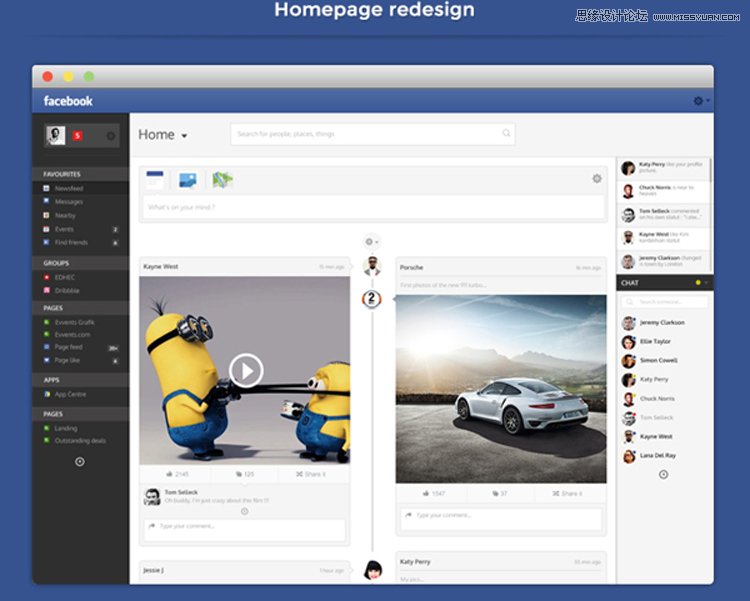This screenshot has height=601, width=750.
Task: Click the chat Search someone field
Action: (664, 302)
